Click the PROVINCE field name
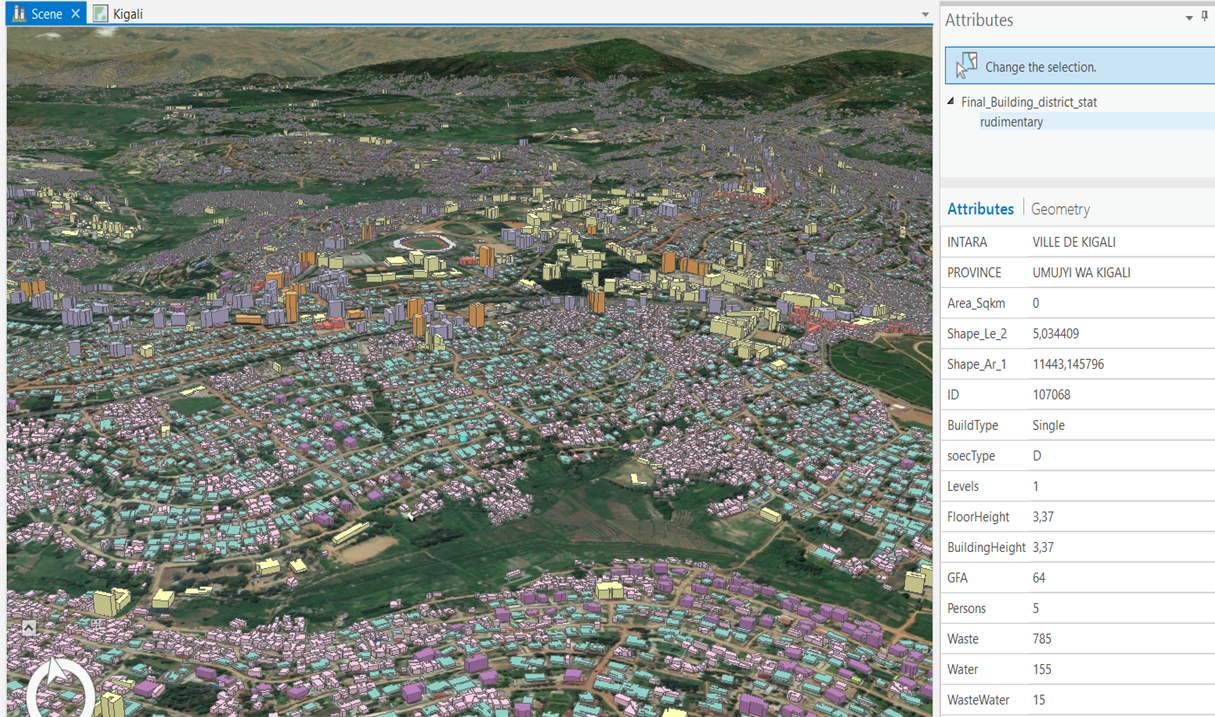1215x717 pixels. (974, 273)
